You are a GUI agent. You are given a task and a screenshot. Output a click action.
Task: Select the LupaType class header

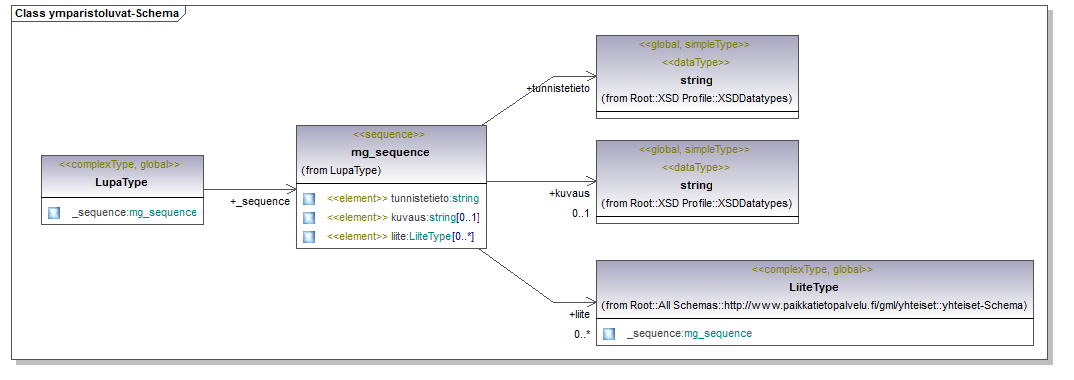tap(122, 176)
